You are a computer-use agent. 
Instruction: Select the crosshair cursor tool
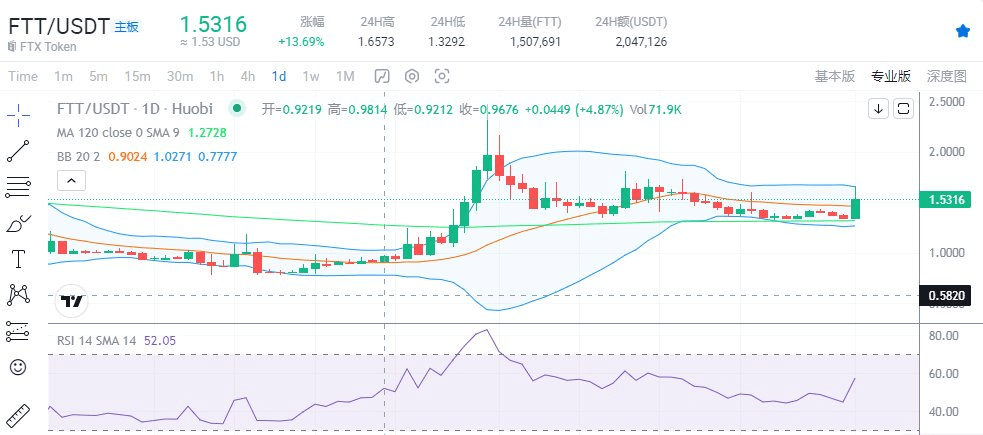click(18, 114)
